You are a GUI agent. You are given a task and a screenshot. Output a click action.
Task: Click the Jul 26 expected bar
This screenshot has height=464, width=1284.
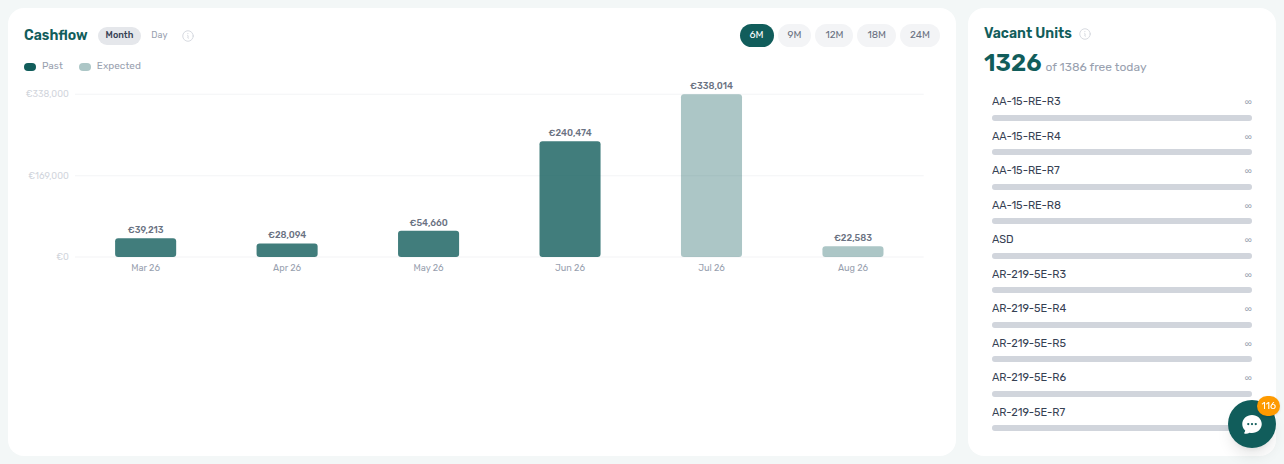click(712, 175)
